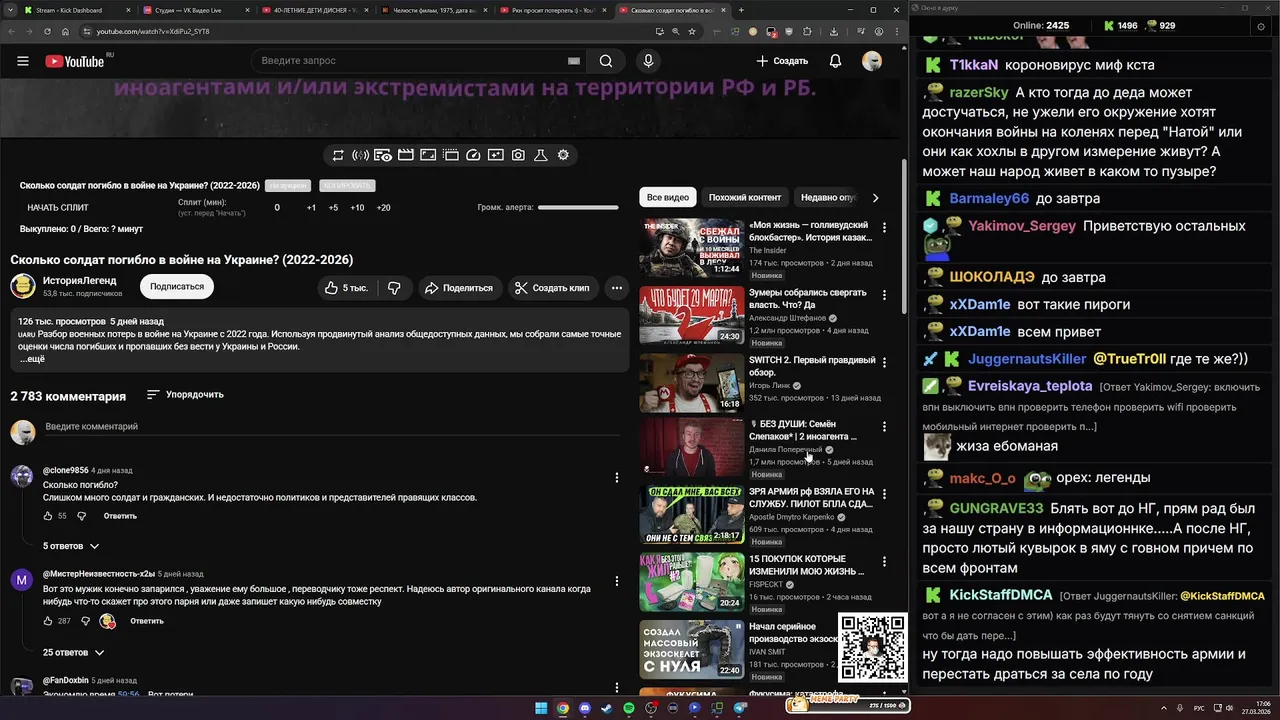Click the clapperboard icon in video toolbar

(x=406, y=155)
